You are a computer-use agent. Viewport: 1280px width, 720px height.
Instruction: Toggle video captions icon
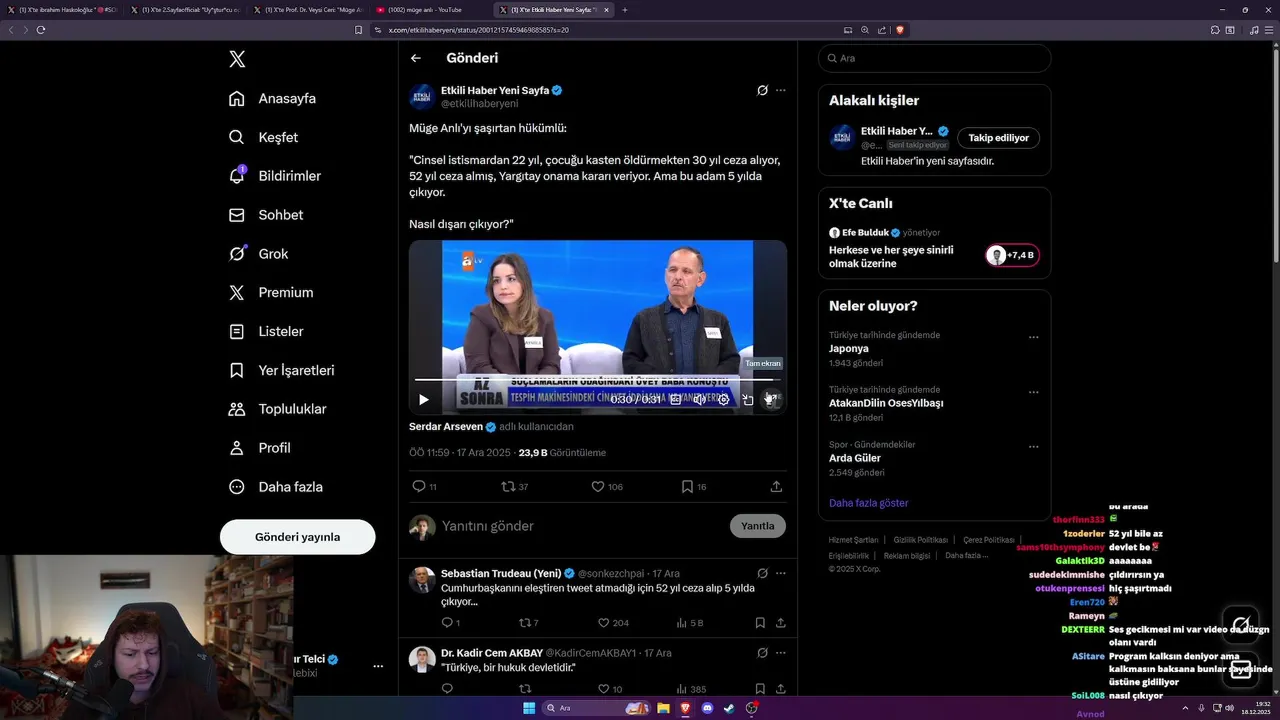point(675,399)
